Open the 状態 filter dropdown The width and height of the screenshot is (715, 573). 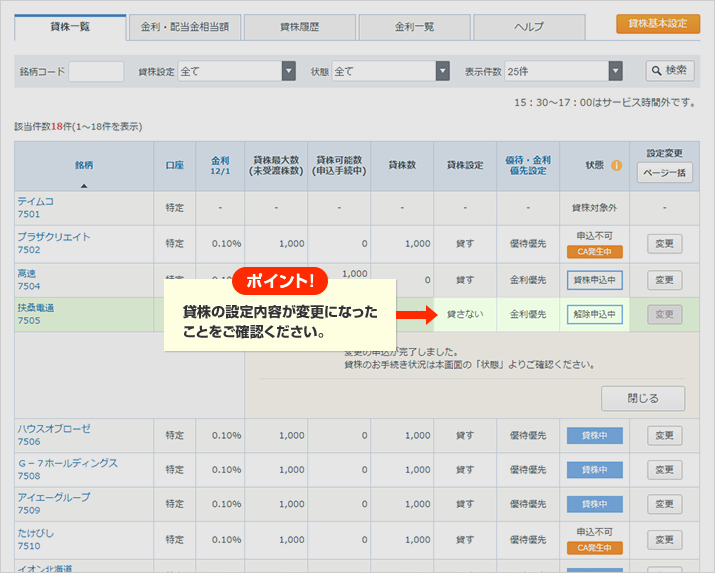442,71
